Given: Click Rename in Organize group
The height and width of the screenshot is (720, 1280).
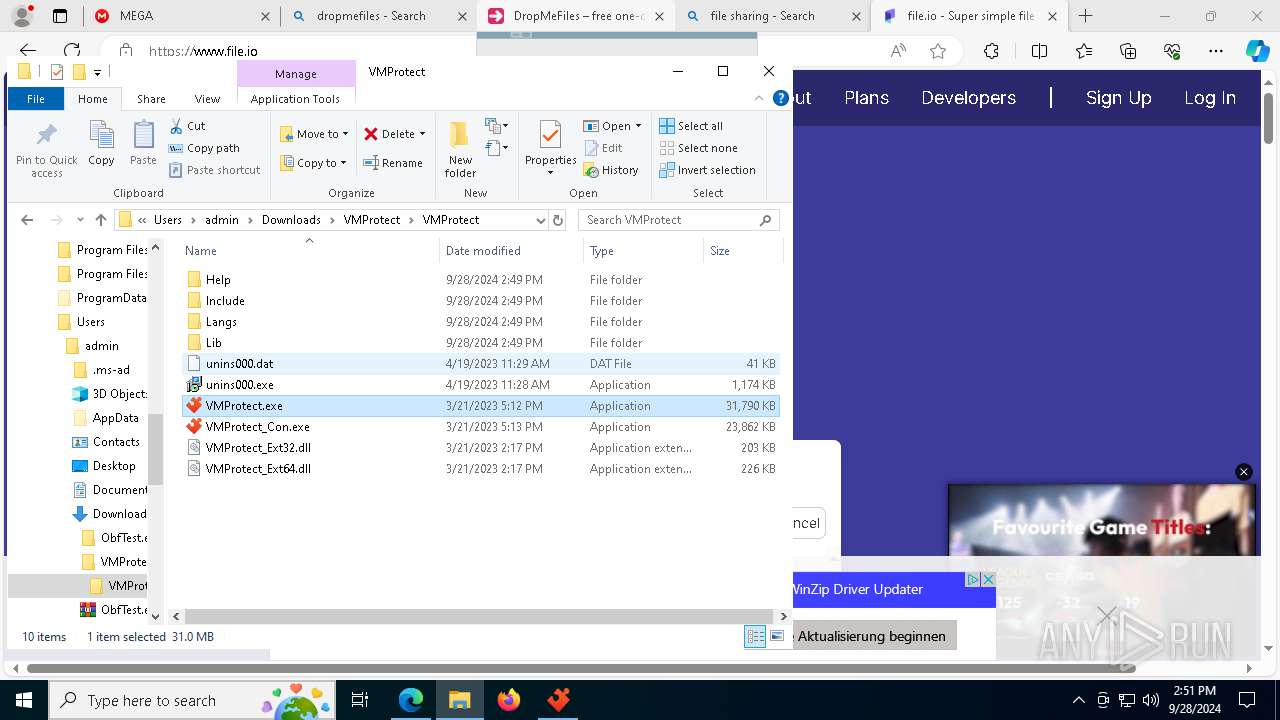Looking at the screenshot, I should 392,163.
